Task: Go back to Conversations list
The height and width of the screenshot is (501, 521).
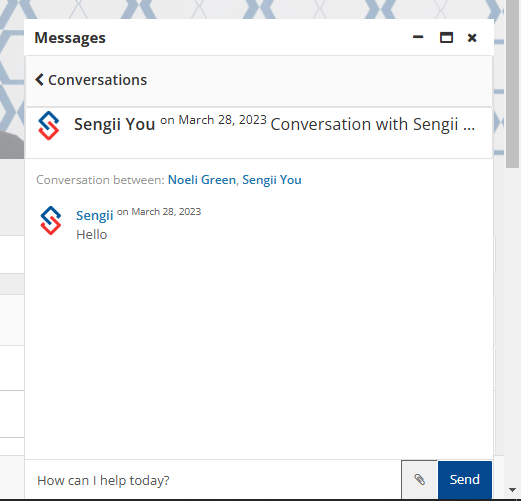Action: [91, 80]
